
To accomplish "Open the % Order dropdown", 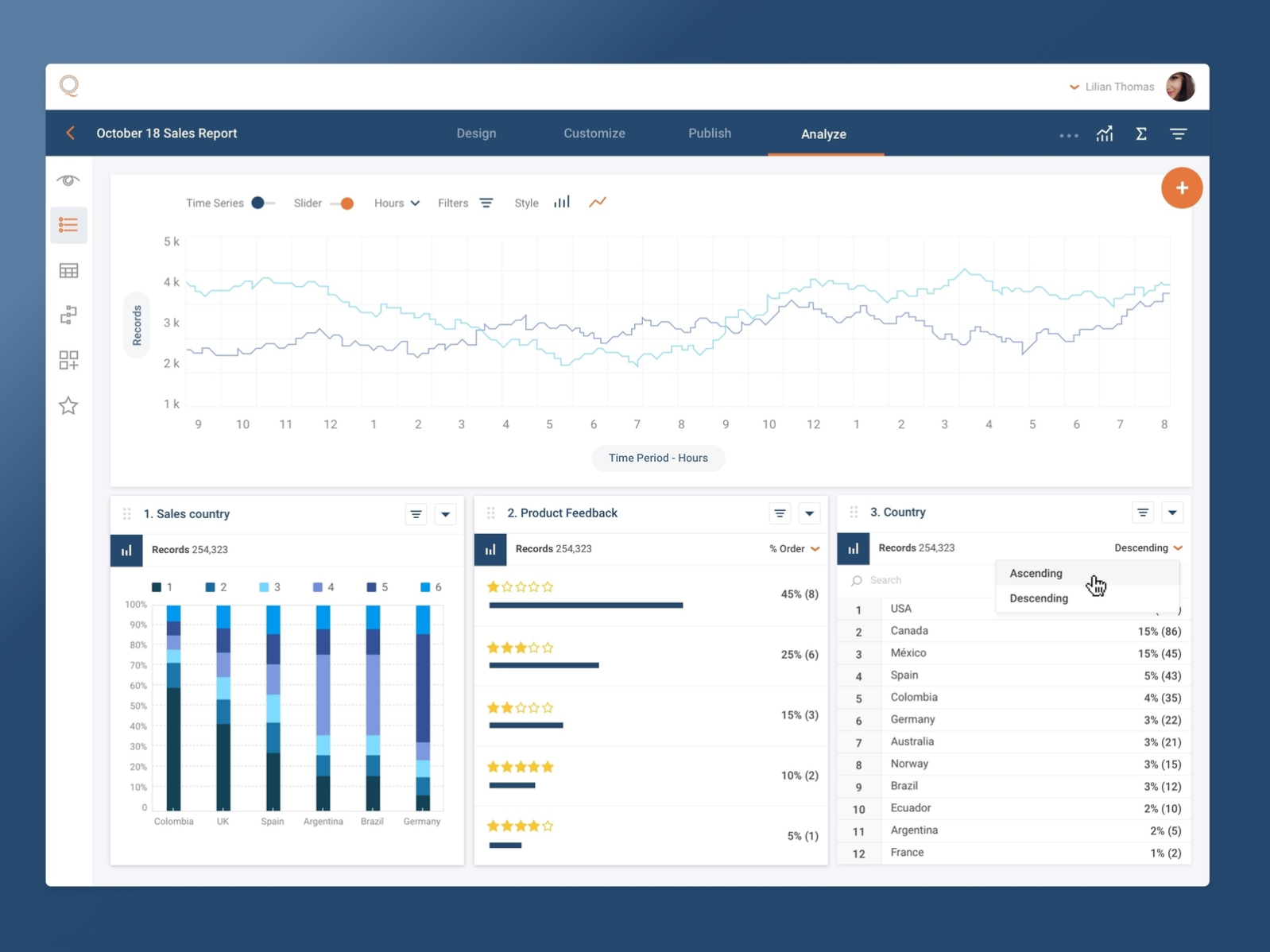I will tap(794, 549).
